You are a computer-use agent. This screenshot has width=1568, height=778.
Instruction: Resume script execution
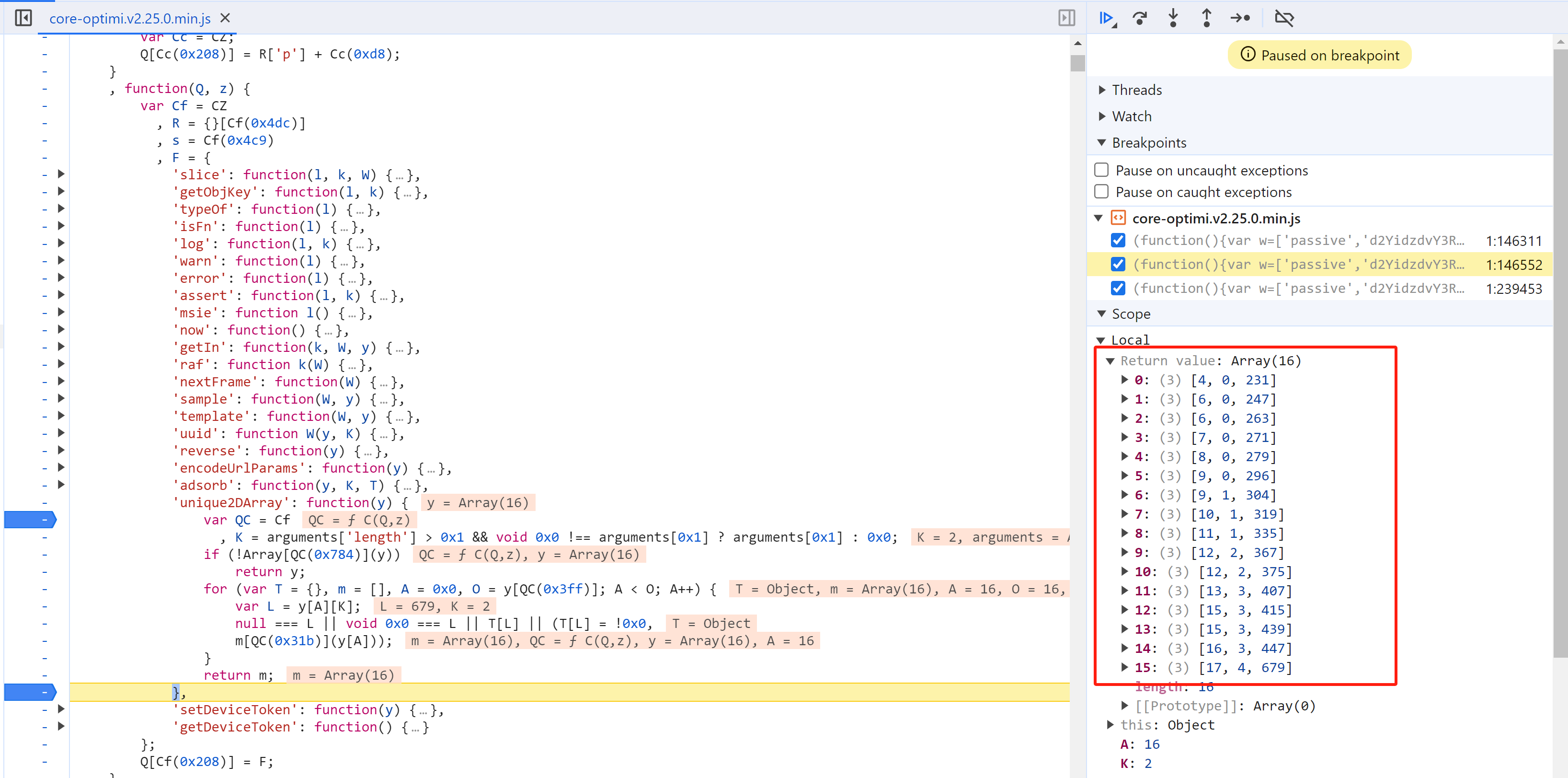[1107, 18]
